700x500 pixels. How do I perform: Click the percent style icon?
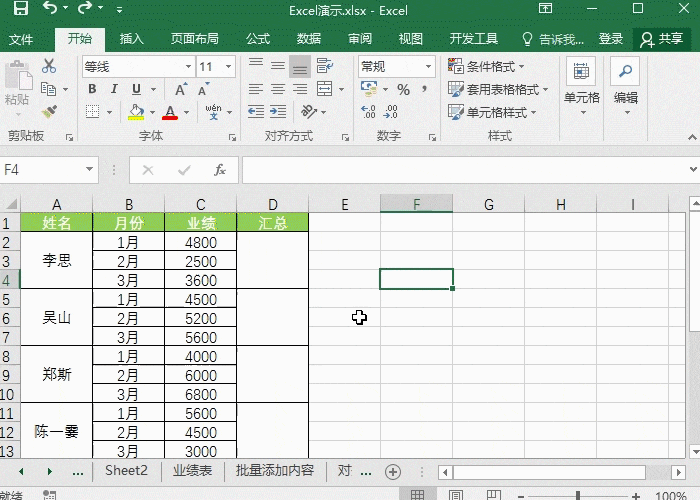click(402, 89)
